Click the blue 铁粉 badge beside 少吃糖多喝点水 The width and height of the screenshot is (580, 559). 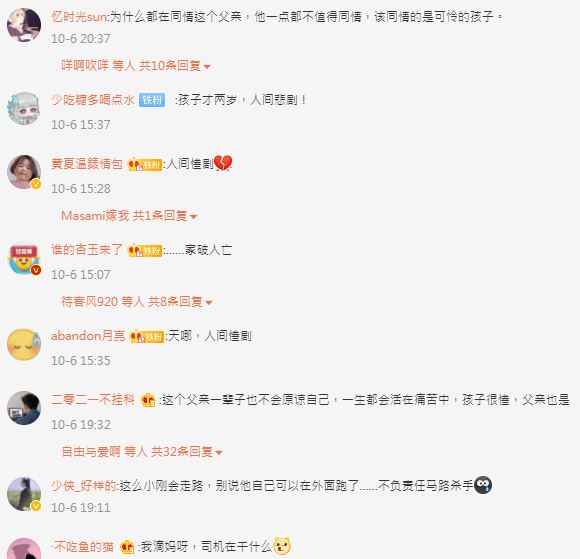coord(152,100)
